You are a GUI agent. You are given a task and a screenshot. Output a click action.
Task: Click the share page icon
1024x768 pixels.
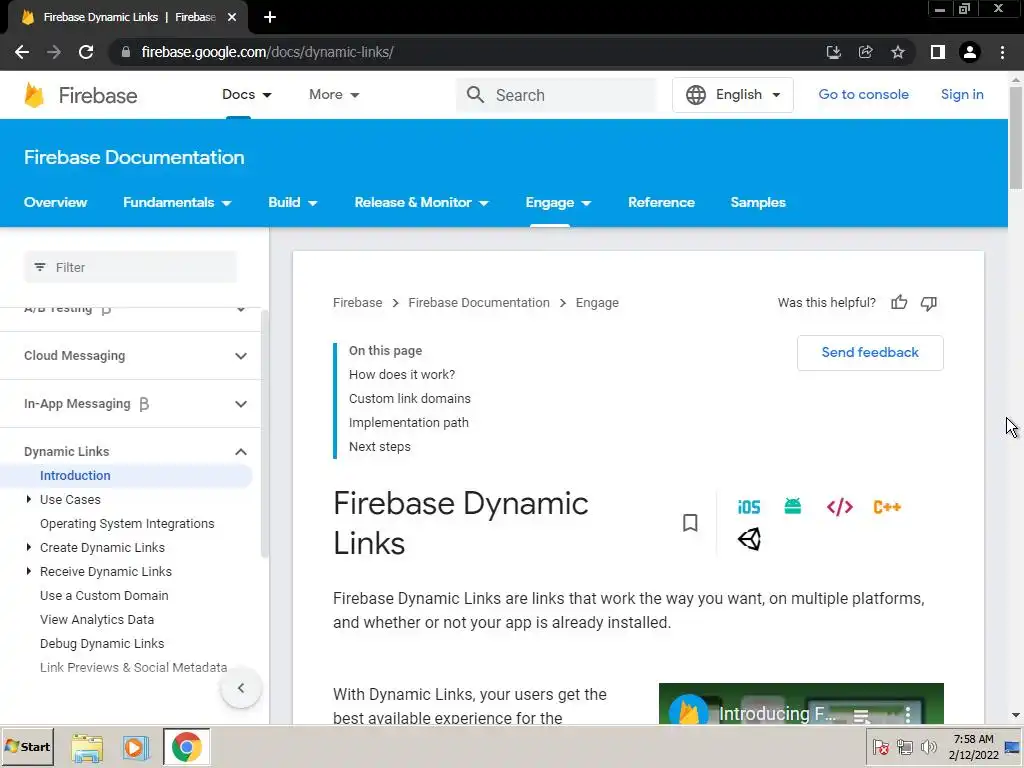coord(865,52)
